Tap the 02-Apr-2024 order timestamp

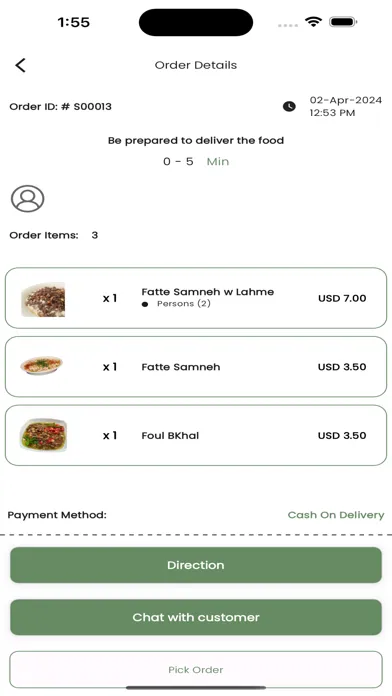click(x=345, y=107)
